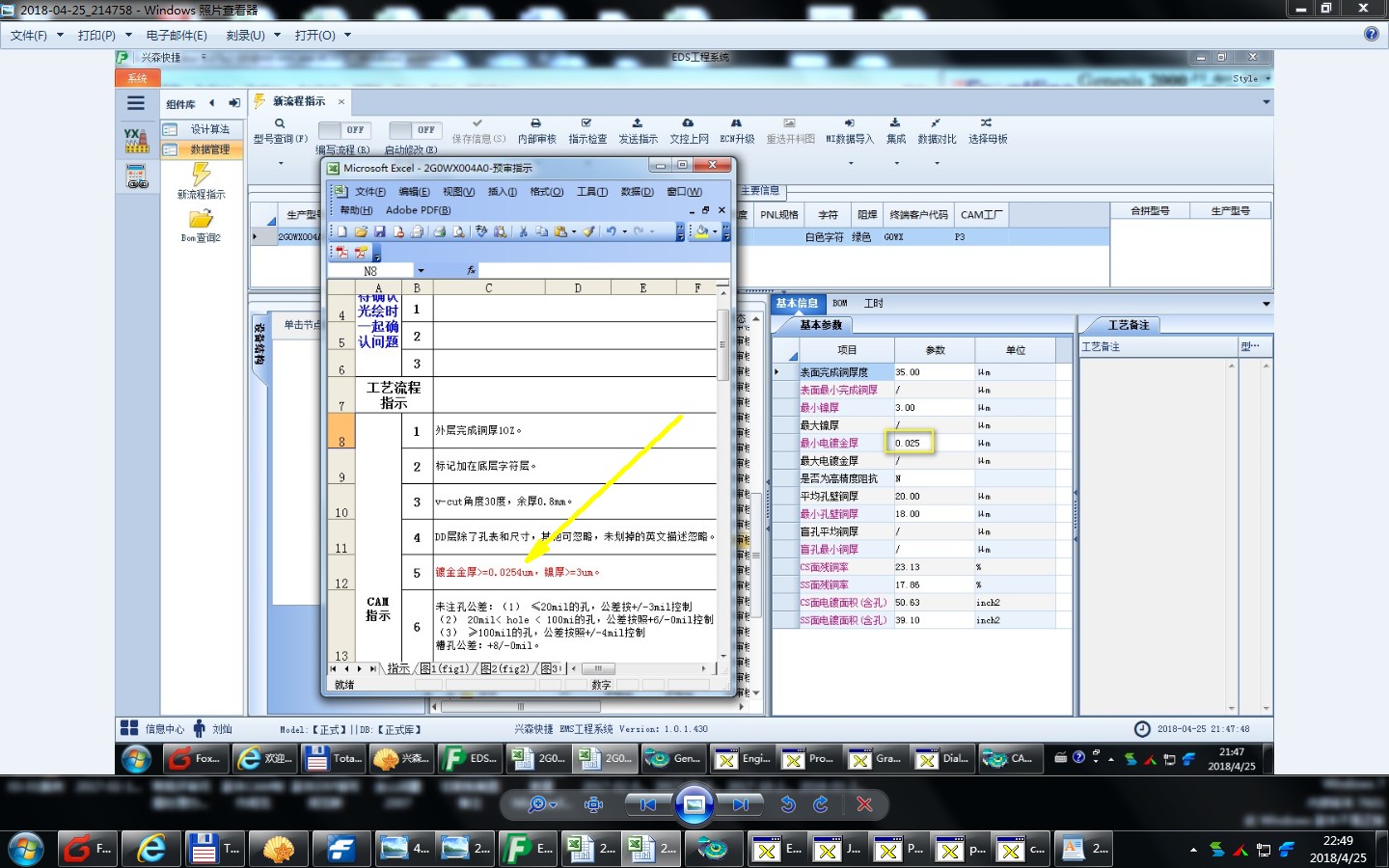
Task: Click the 指示检查 toolbar button
Action: pyautogui.click(x=587, y=130)
